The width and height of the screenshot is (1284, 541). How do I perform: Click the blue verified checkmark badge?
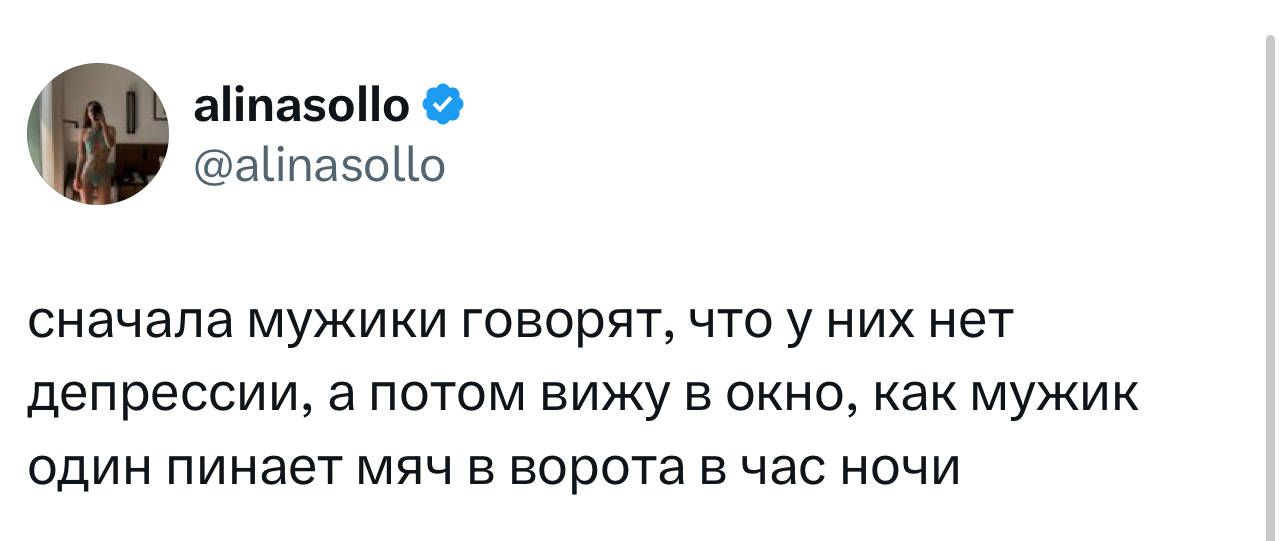(443, 104)
